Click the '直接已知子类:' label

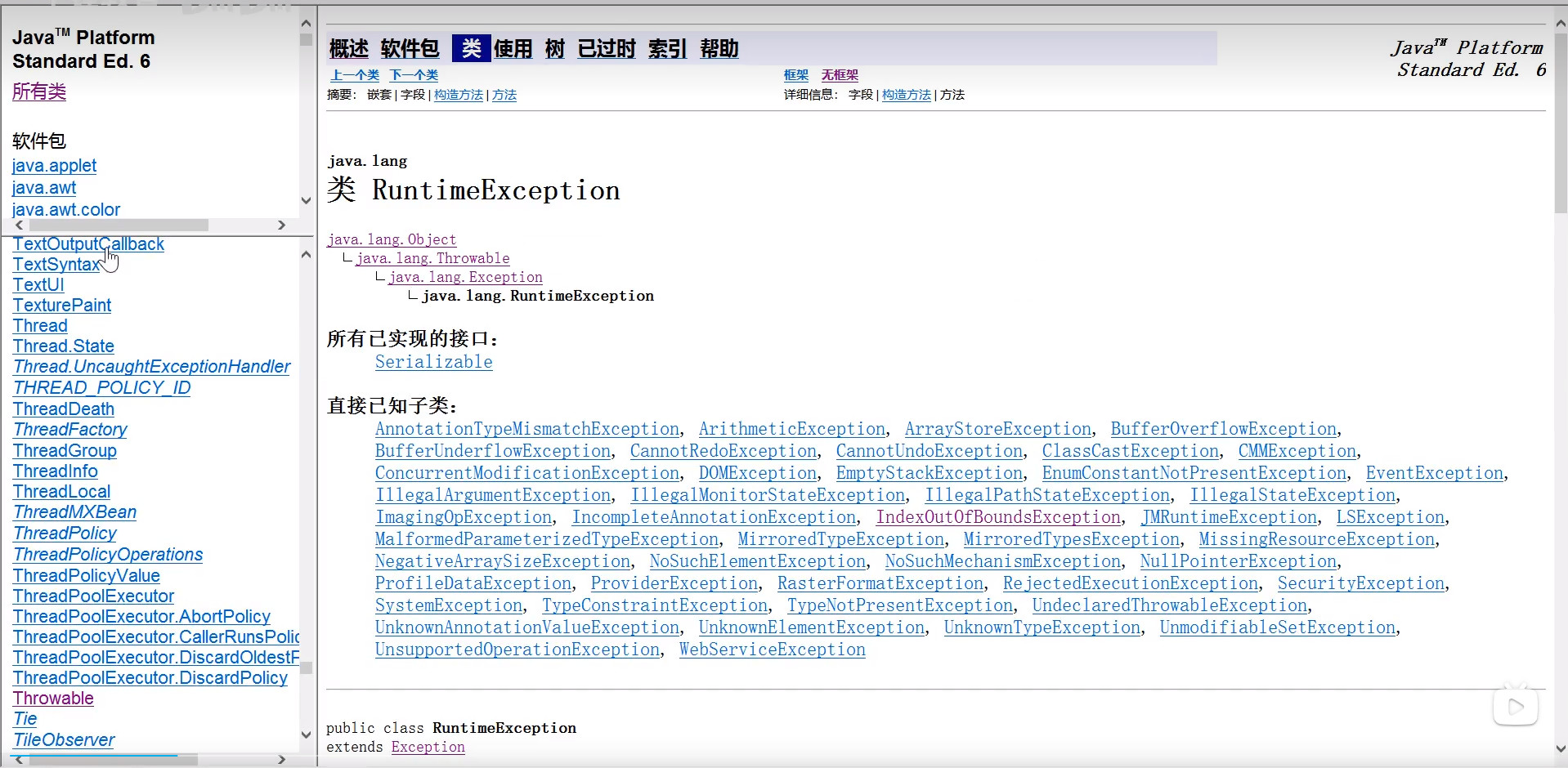(392, 406)
